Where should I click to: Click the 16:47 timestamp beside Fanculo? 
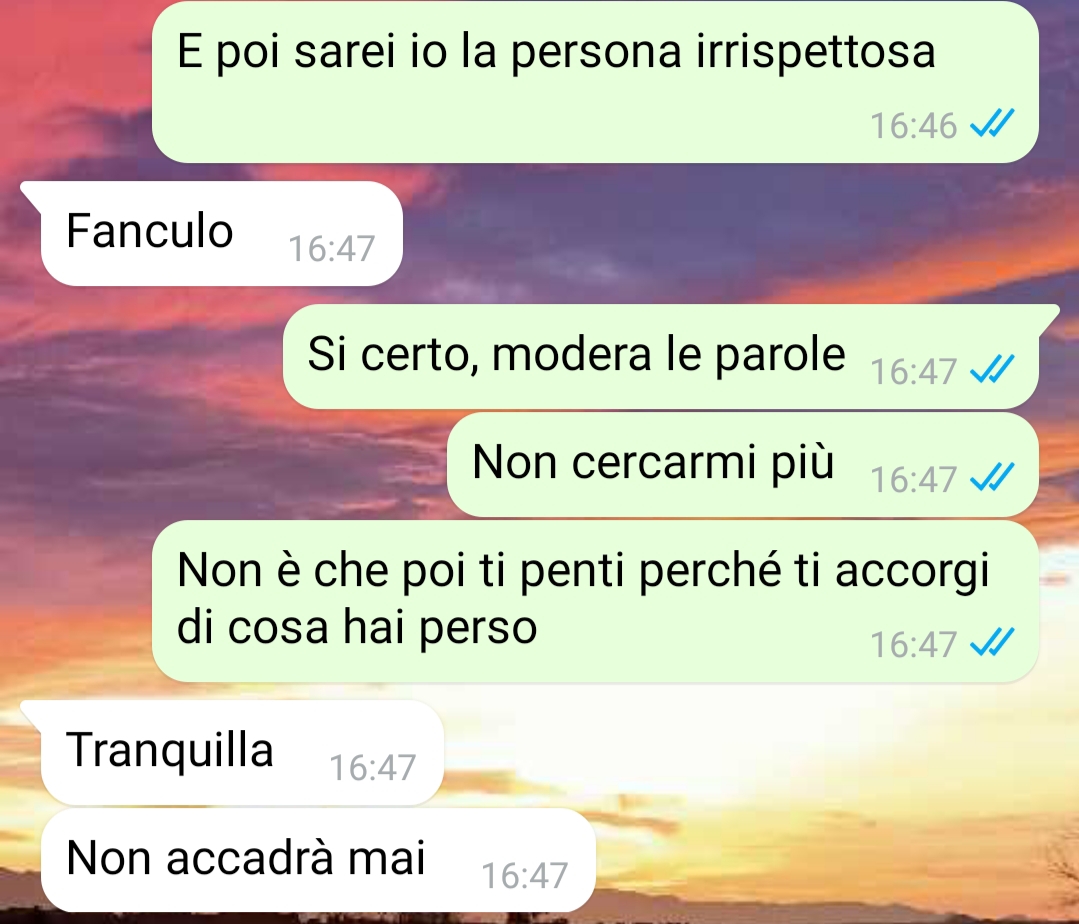331,248
